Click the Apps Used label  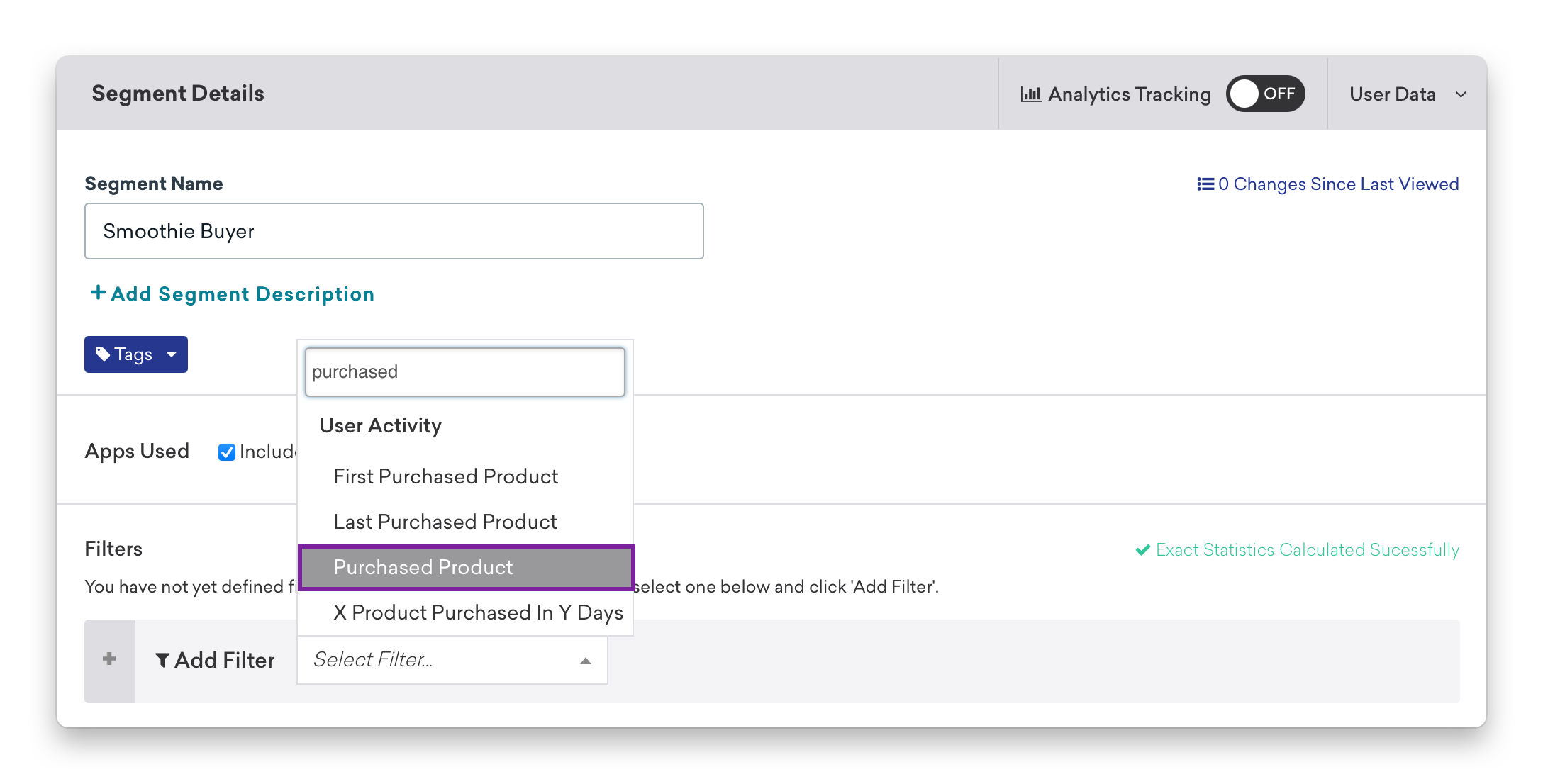point(137,452)
